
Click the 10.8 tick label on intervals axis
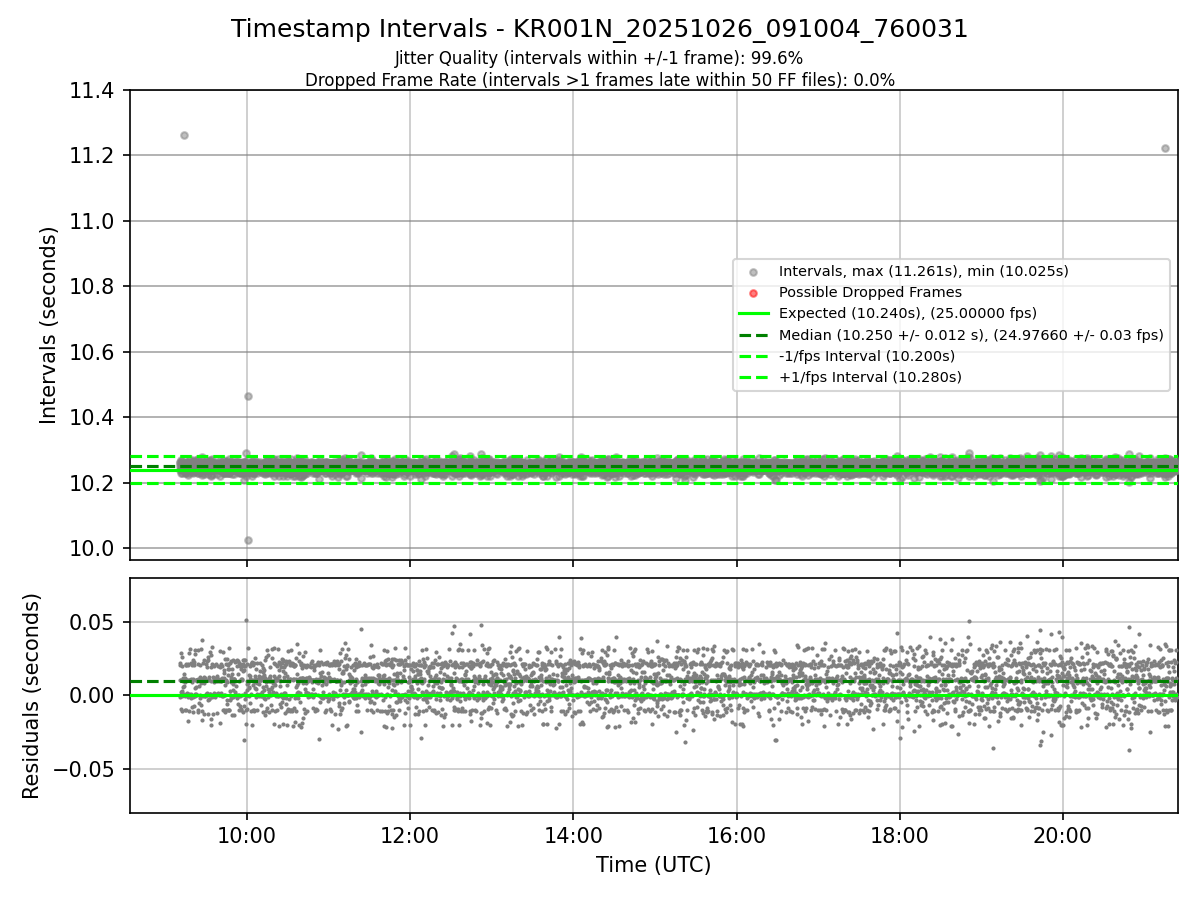[x=94, y=287]
